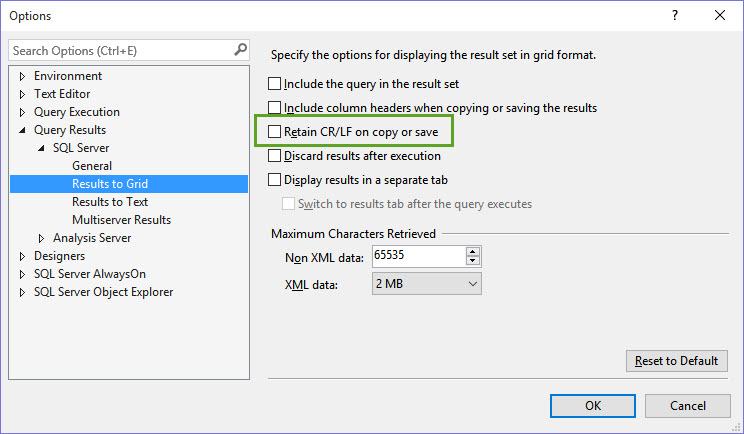This screenshot has height=434, width=744.
Task: Click the search magnifier icon
Action: pos(241,49)
